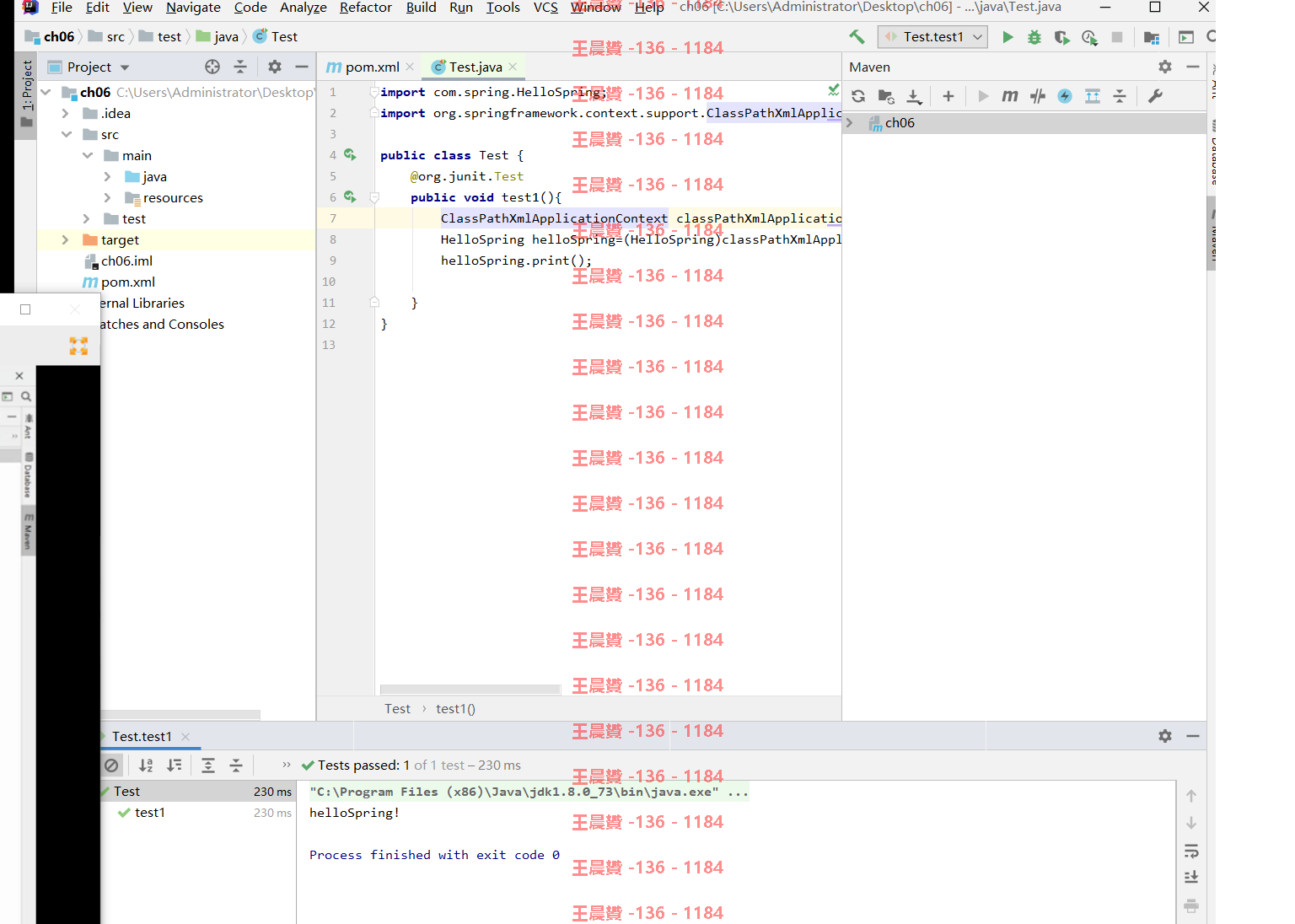Open Project panel gear options
Viewport: 1295px width, 924px height.
point(275,67)
